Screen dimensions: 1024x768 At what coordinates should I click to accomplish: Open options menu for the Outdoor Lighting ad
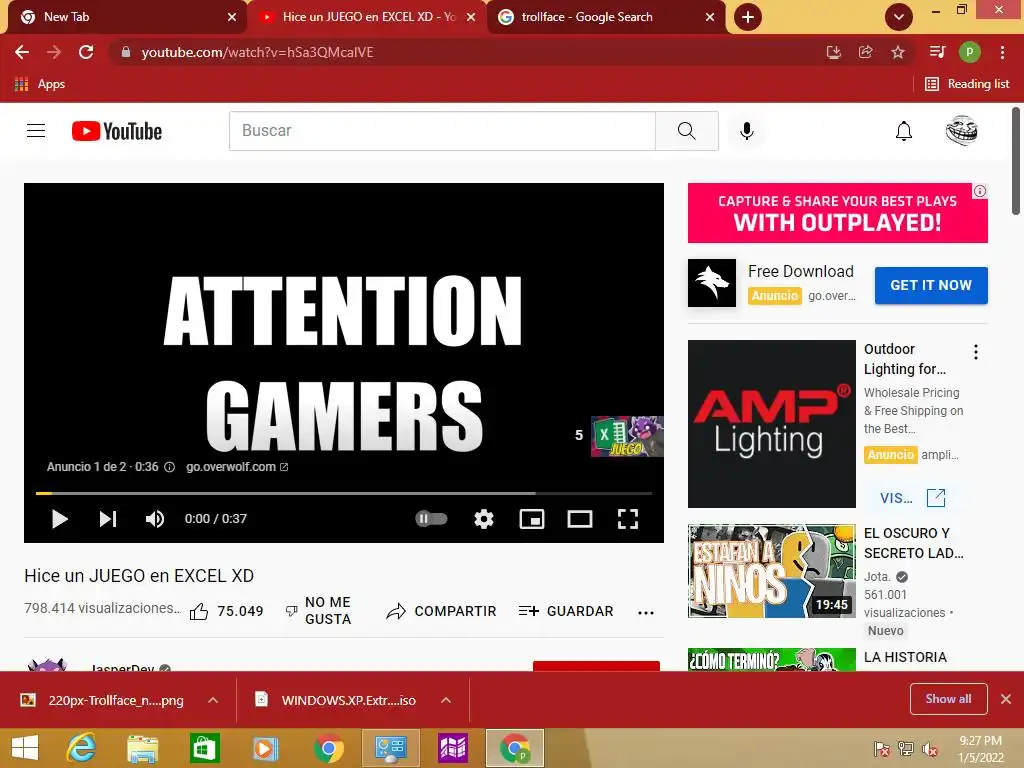click(976, 352)
